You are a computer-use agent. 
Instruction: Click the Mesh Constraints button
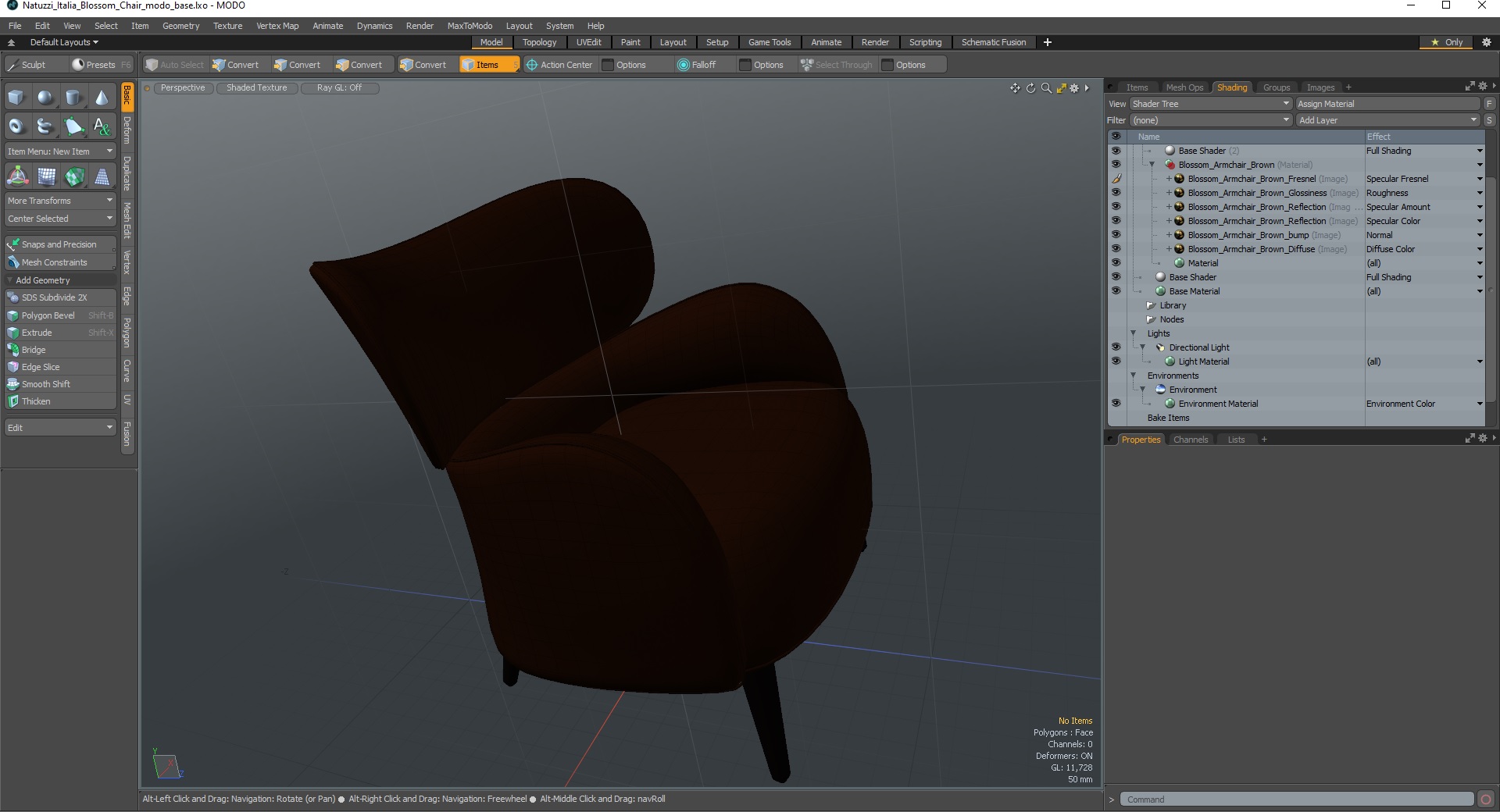[x=60, y=262]
